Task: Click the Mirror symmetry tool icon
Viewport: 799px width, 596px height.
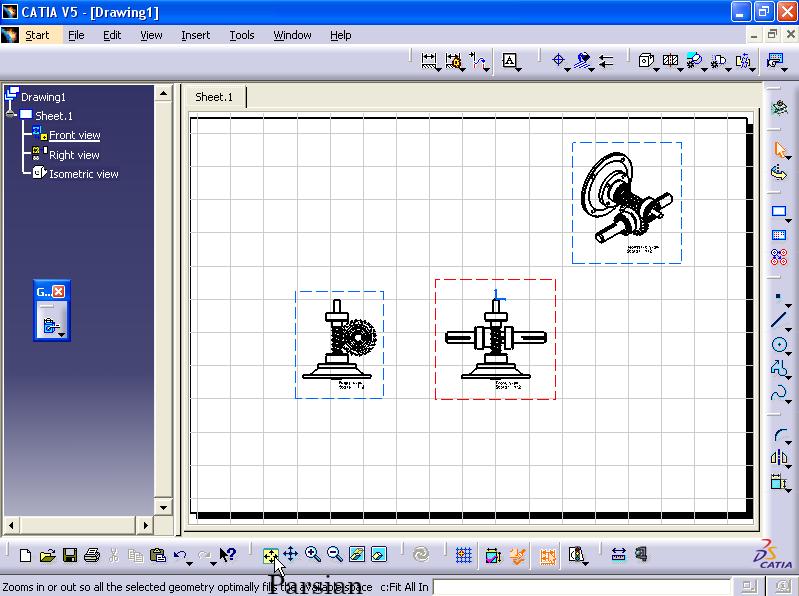Action: tap(779, 457)
